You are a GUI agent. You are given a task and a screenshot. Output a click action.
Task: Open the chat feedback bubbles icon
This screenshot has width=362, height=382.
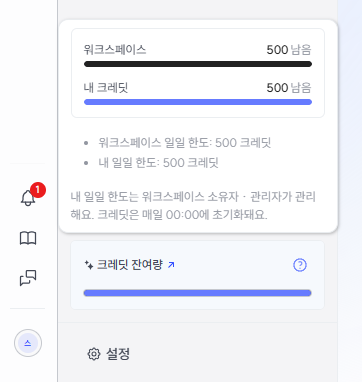(x=28, y=278)
